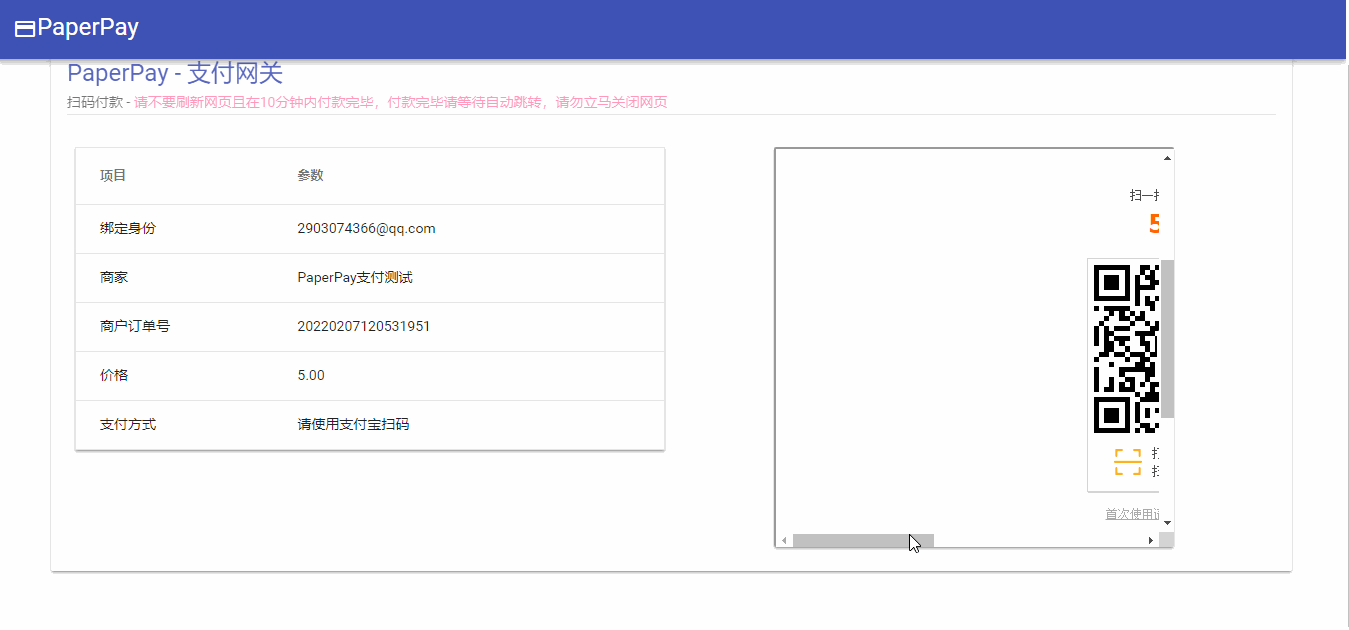Open the 首次使用 help link
Image resolution: width=1349 pixels, height=630 pixels.
[1132, 514]
